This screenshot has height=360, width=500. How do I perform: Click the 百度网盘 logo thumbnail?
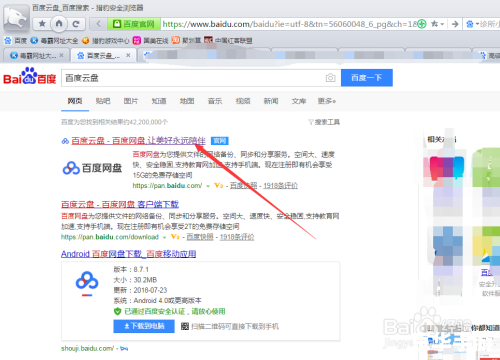[92, 168]
